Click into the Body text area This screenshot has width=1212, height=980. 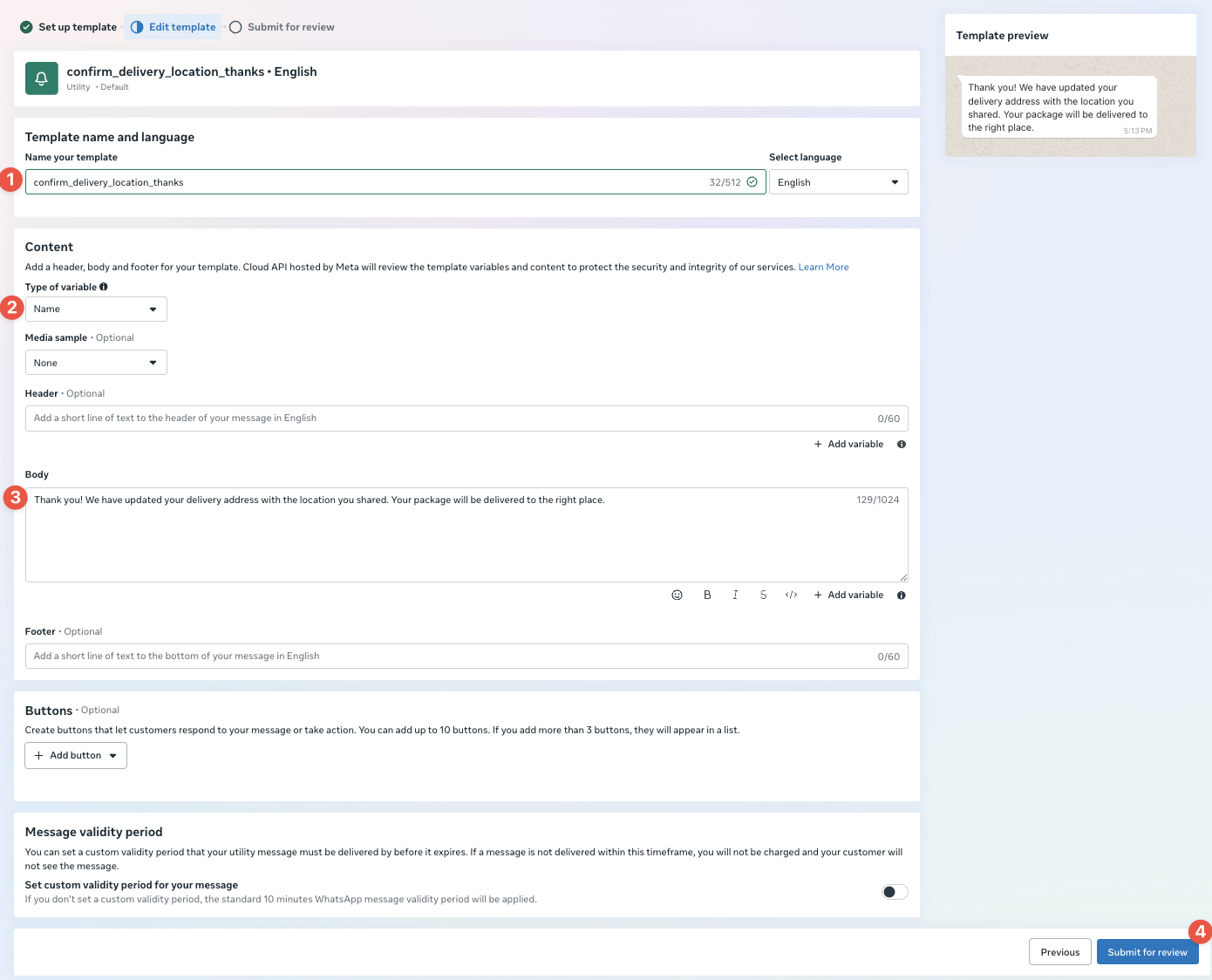tap(466, 534)
